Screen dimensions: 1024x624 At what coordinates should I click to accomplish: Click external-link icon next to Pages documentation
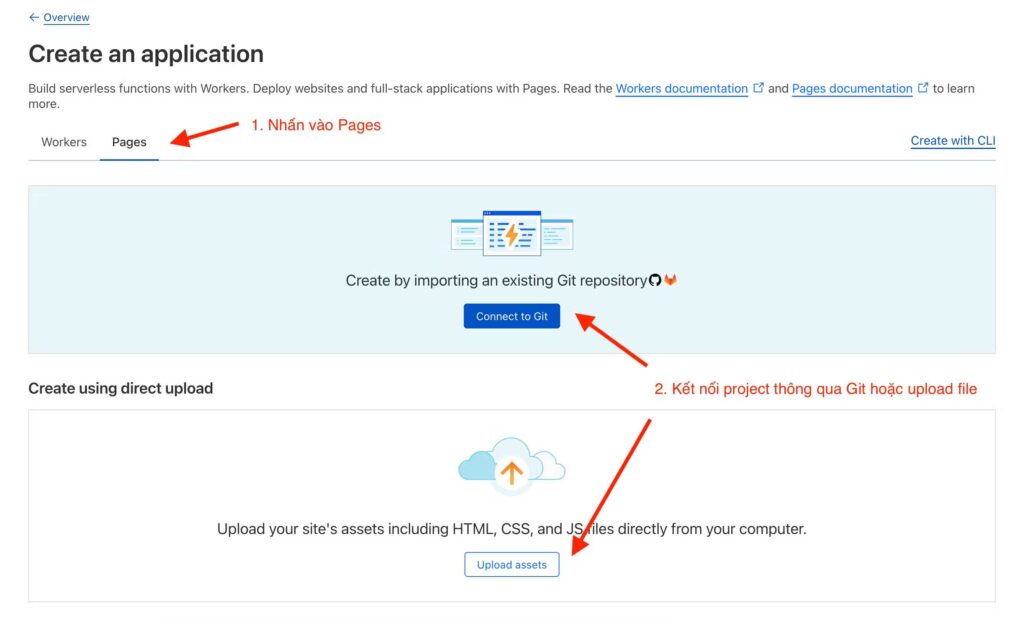[x=922, y=88]
